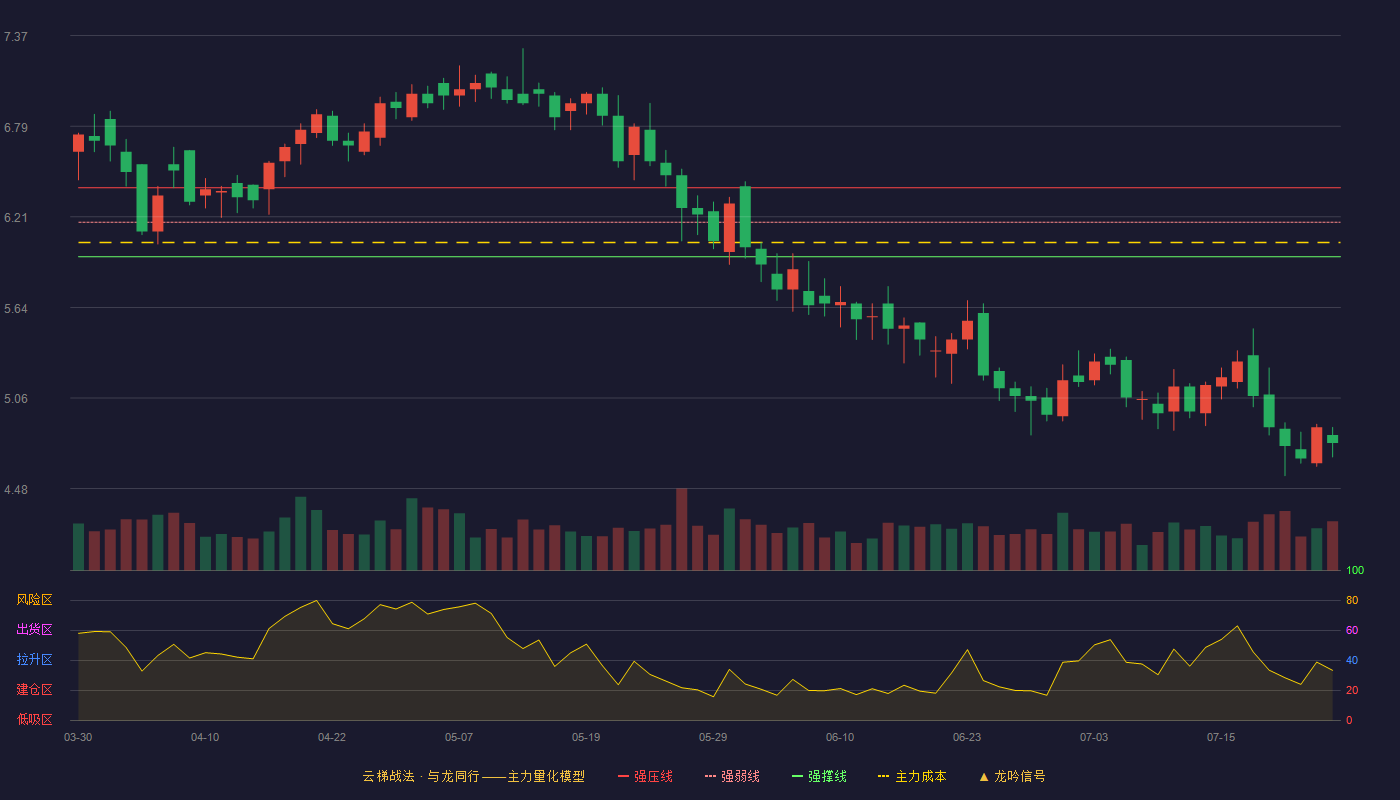
Task: Click the 7.37 price axis label
Action: [16, 37]
